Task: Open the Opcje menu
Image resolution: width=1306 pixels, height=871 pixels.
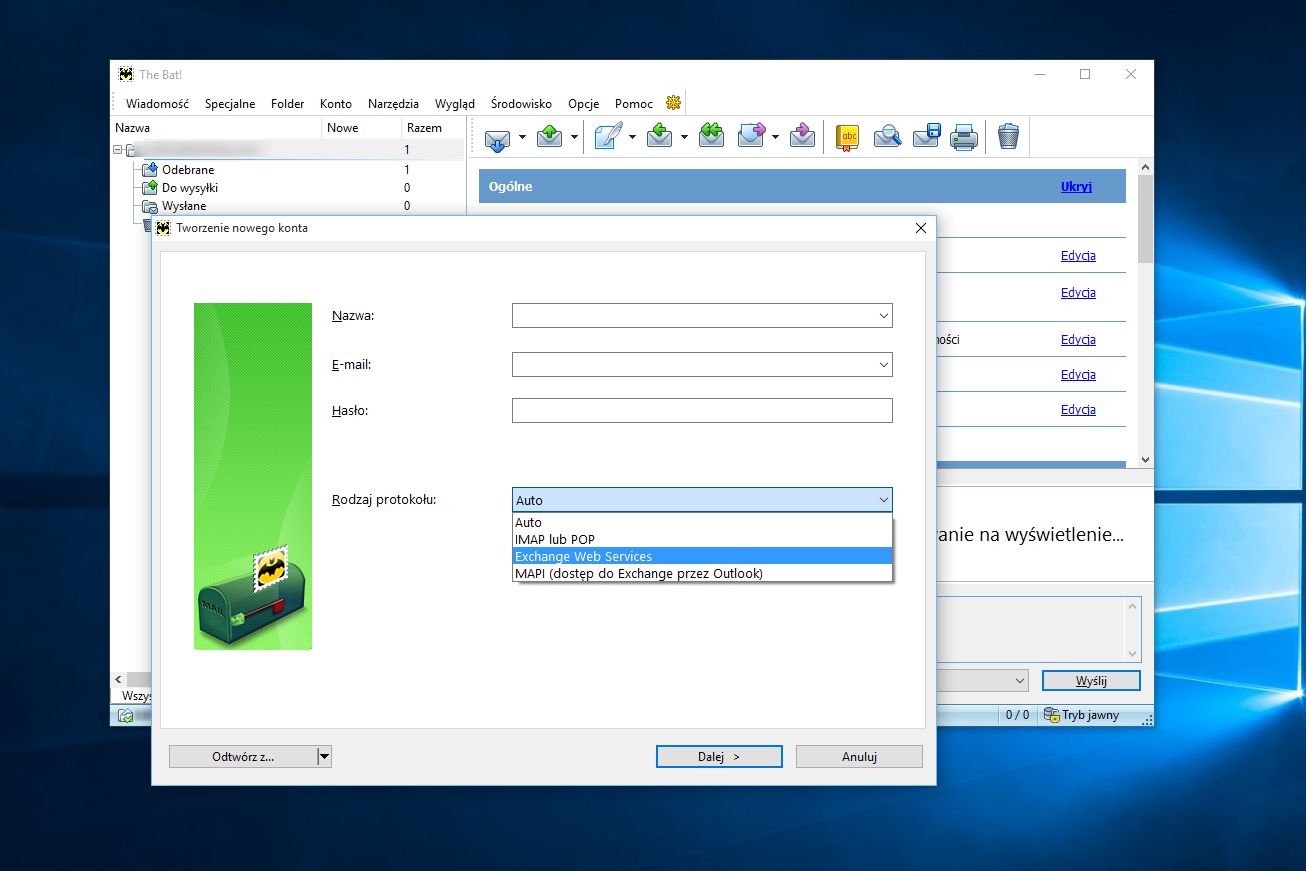Action: [x=584, y=104]
